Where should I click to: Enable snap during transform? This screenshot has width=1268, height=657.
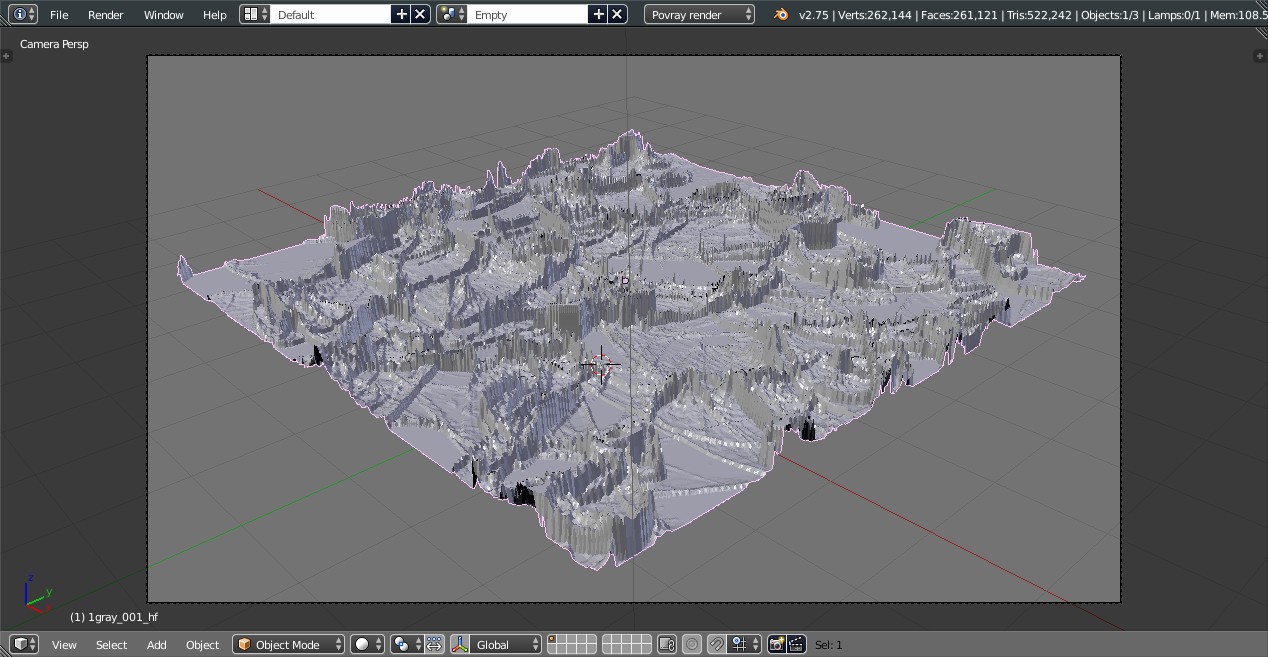click(716, 645)
